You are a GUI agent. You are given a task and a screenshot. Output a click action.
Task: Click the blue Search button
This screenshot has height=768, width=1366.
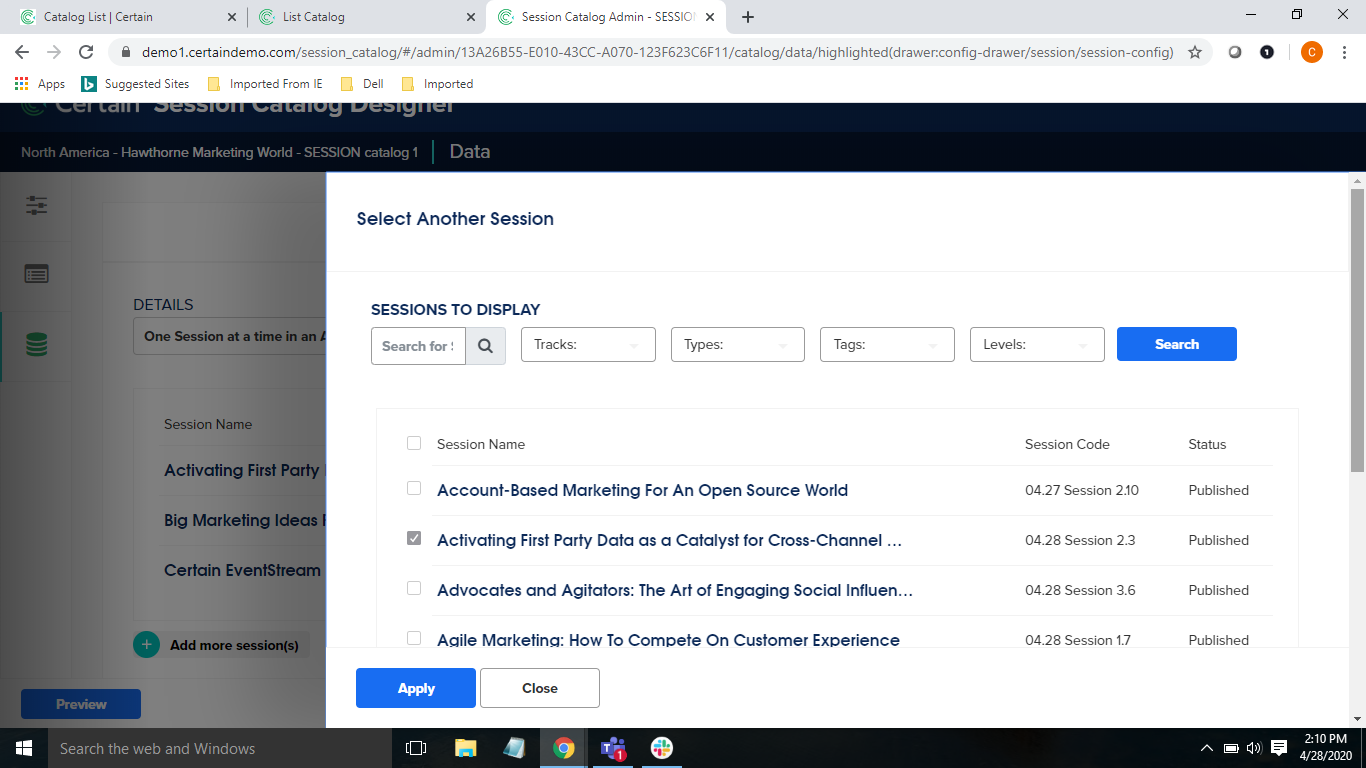tap(1177, 344)
